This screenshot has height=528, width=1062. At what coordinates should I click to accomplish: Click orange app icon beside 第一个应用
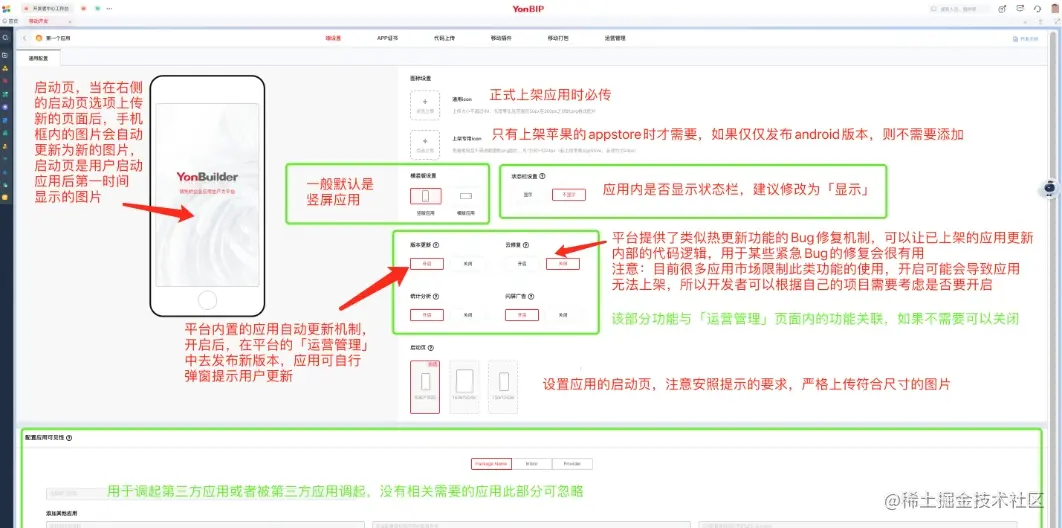(x=39, y=38)
